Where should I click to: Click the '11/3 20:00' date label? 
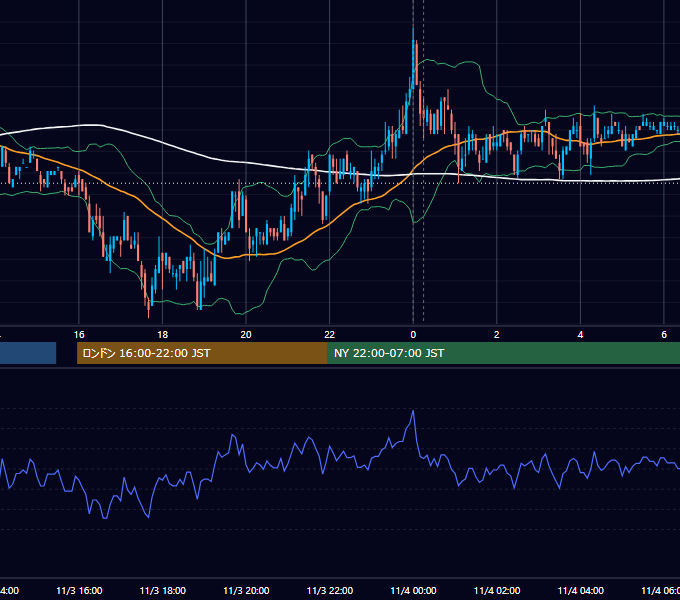[x=246, y=591]
